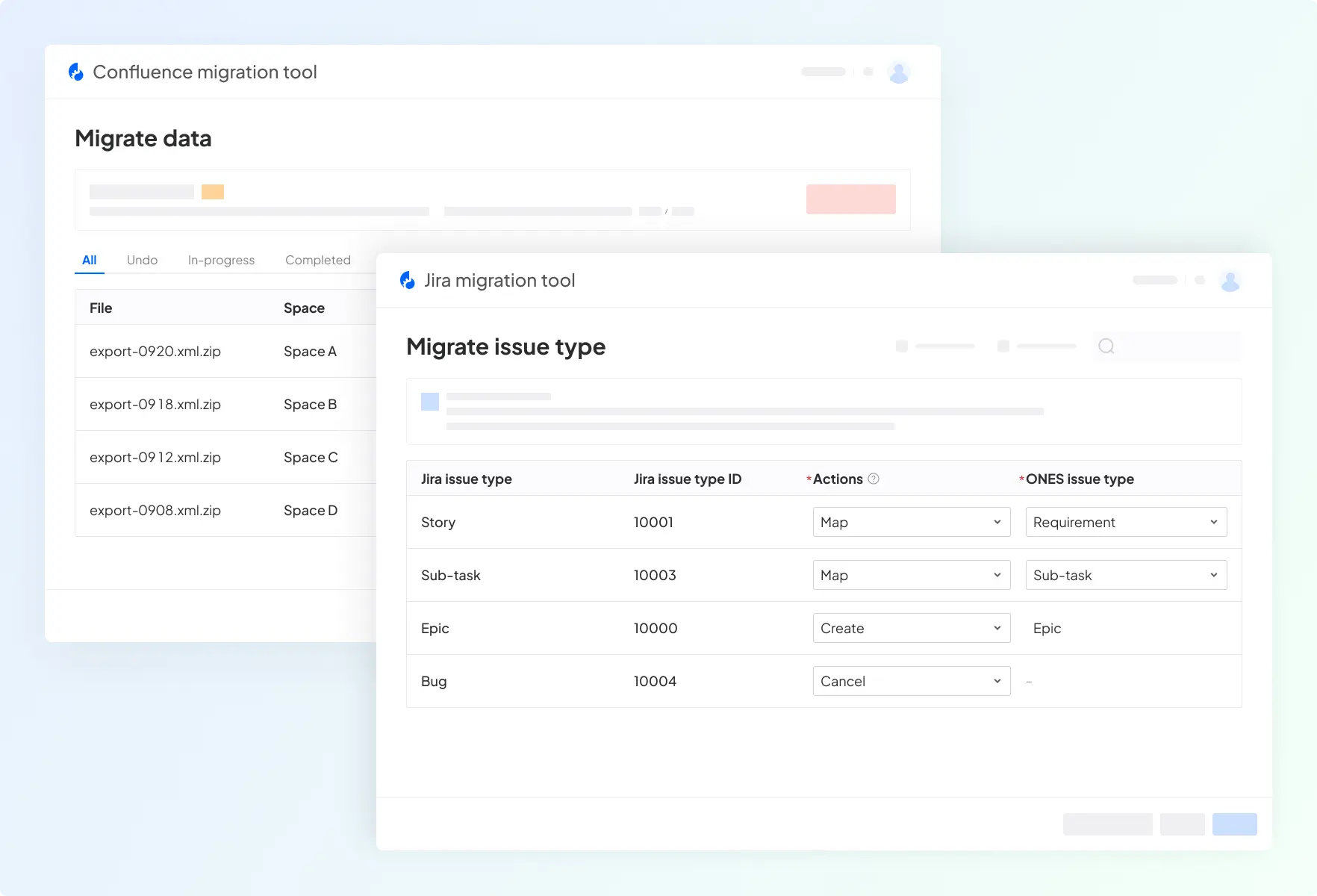
Task: Open the Requirement ONES issue type dropdown
Action: tap(1125, 522)
